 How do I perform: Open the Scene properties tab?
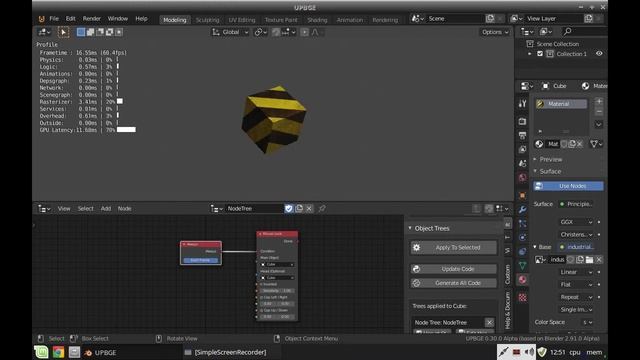(522, 163)
